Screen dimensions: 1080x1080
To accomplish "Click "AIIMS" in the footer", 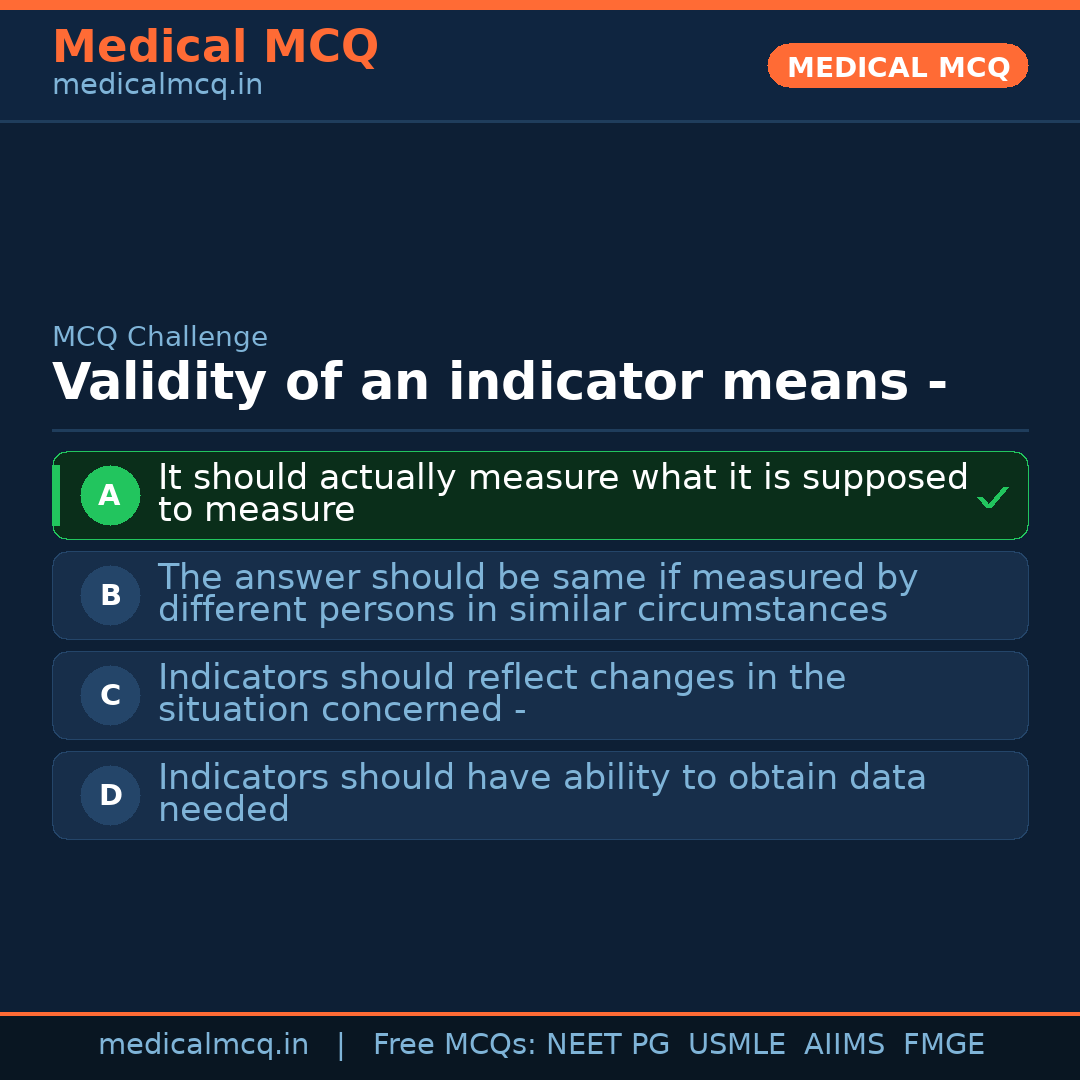I will (844, 1045).
